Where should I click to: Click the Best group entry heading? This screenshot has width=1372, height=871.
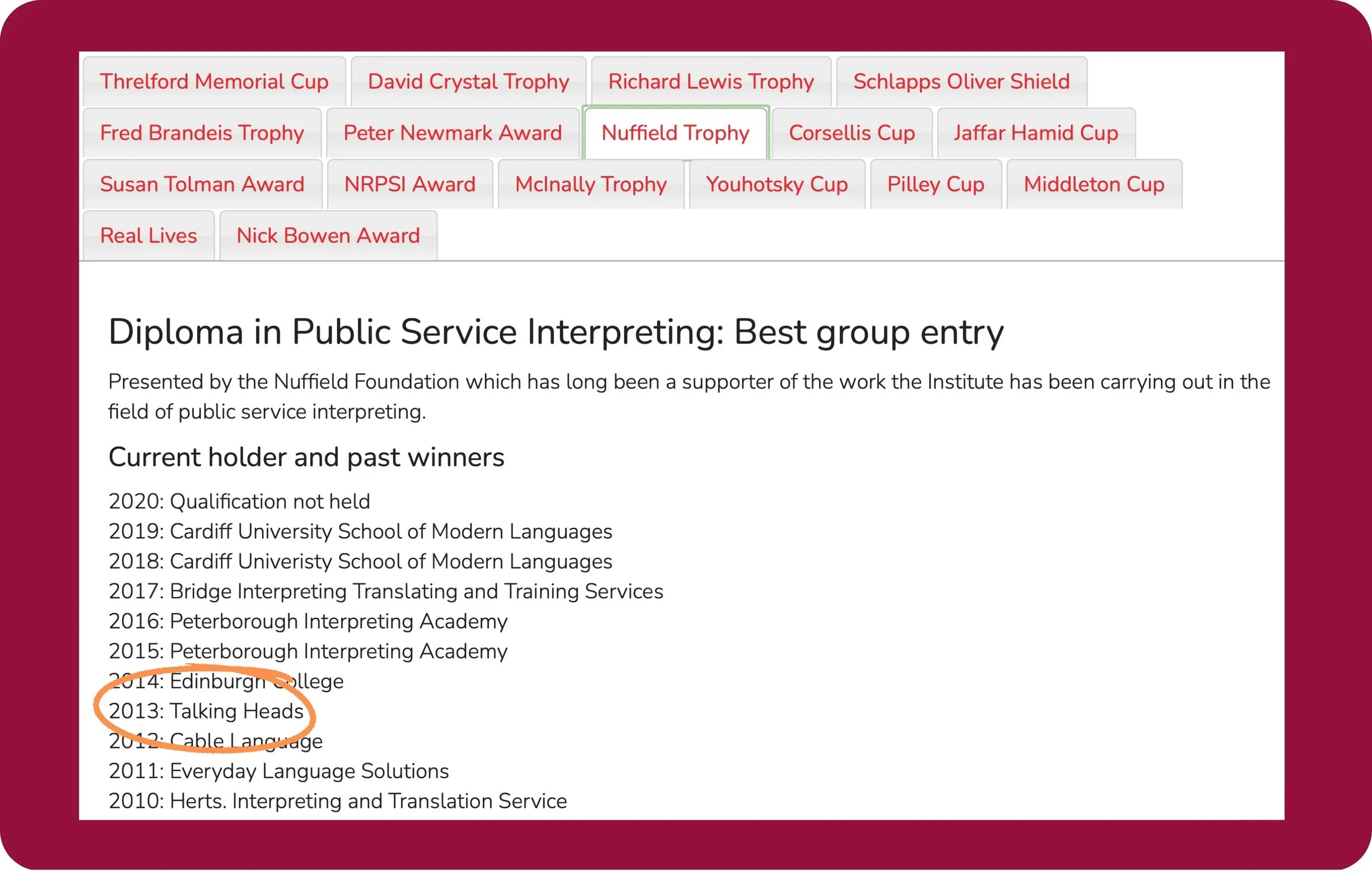pyautogui.click(x=555, y=331)
